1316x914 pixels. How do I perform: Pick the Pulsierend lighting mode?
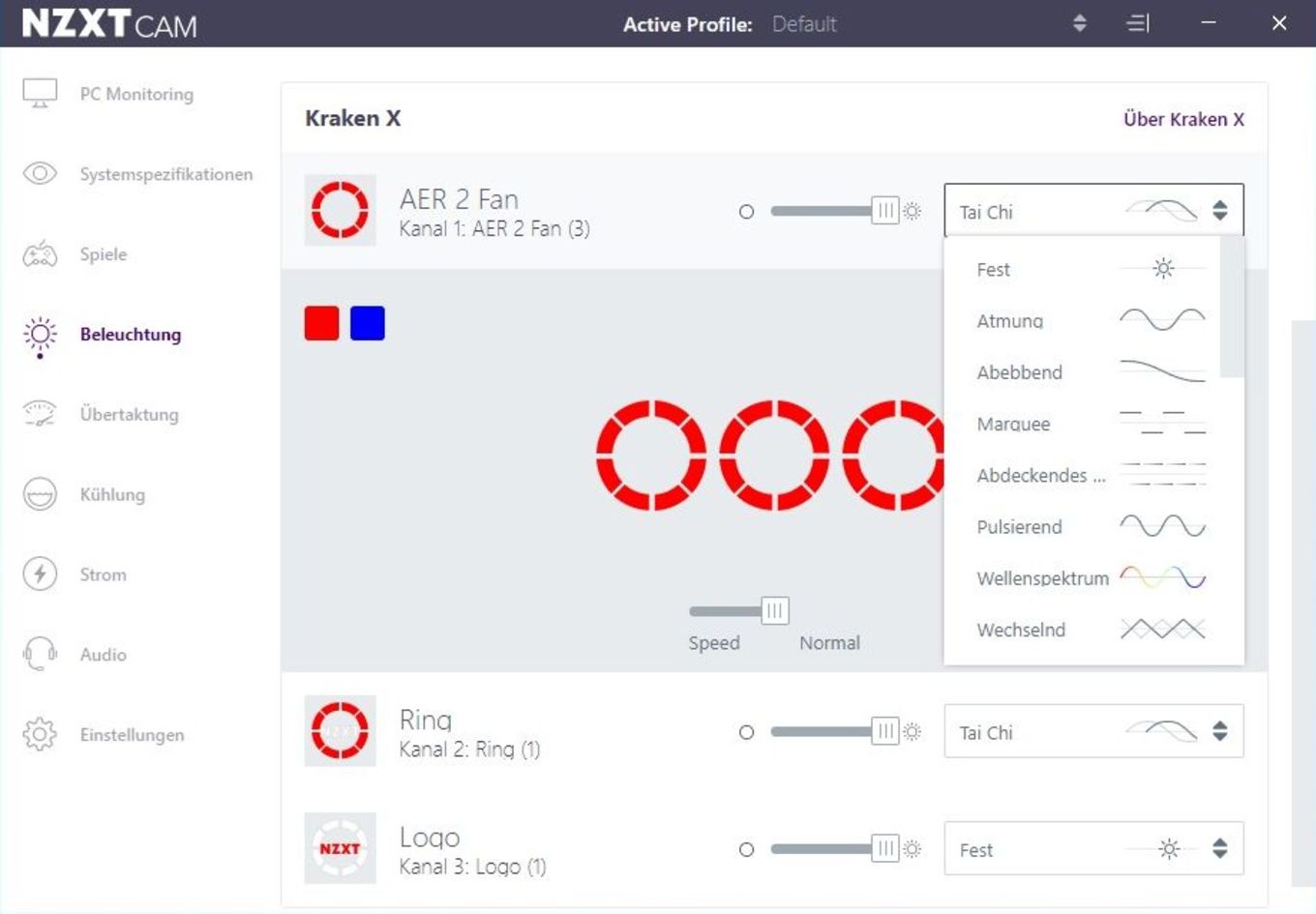click(1082, 526)
